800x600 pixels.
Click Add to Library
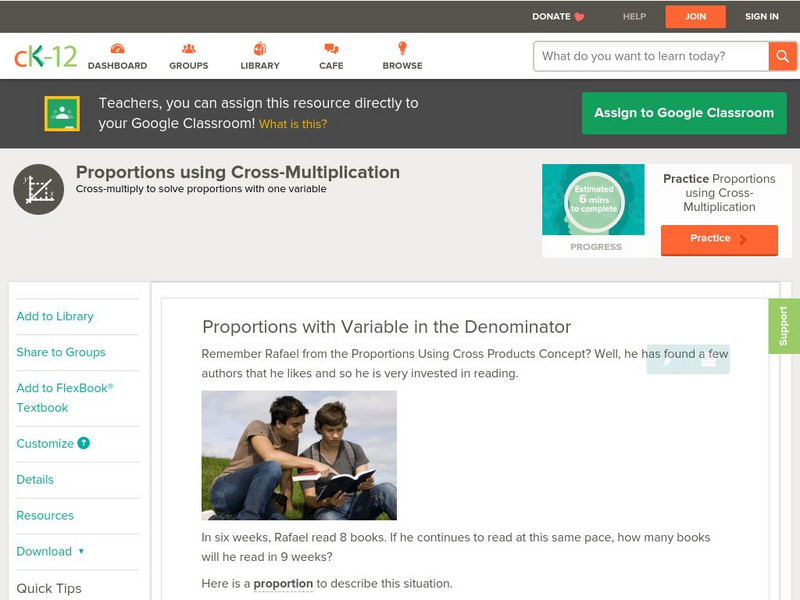[x=55, y=316]
